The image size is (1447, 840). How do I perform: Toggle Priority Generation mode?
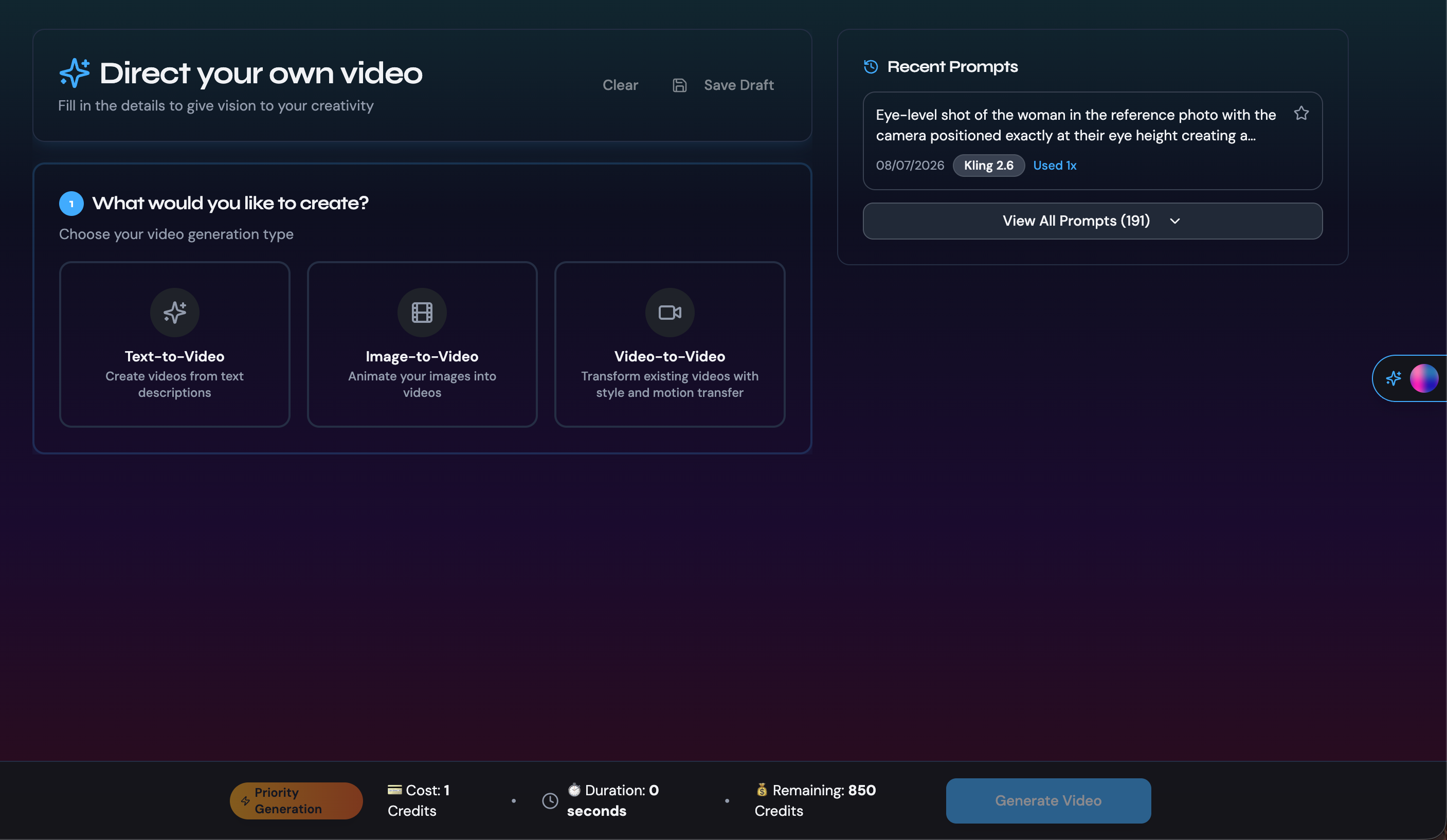296,800
